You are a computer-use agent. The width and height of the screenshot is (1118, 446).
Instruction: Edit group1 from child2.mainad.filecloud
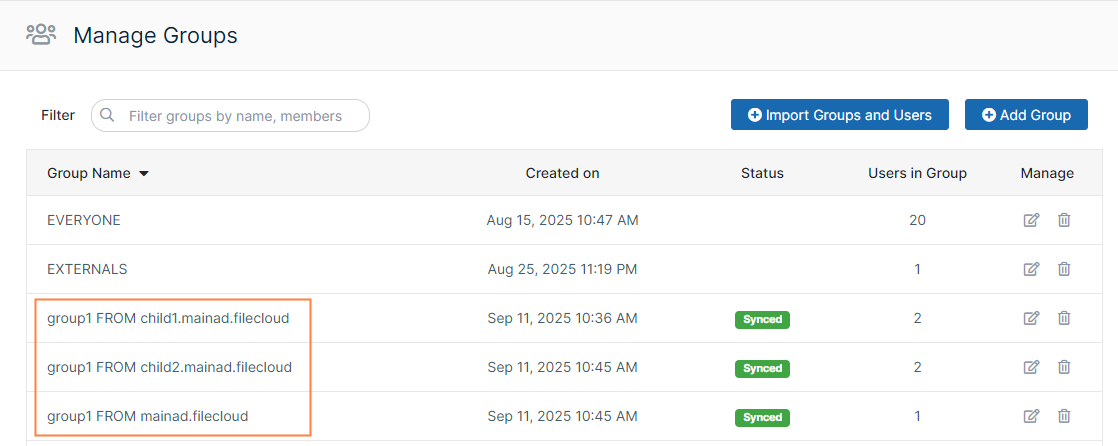pos(1031,367)
